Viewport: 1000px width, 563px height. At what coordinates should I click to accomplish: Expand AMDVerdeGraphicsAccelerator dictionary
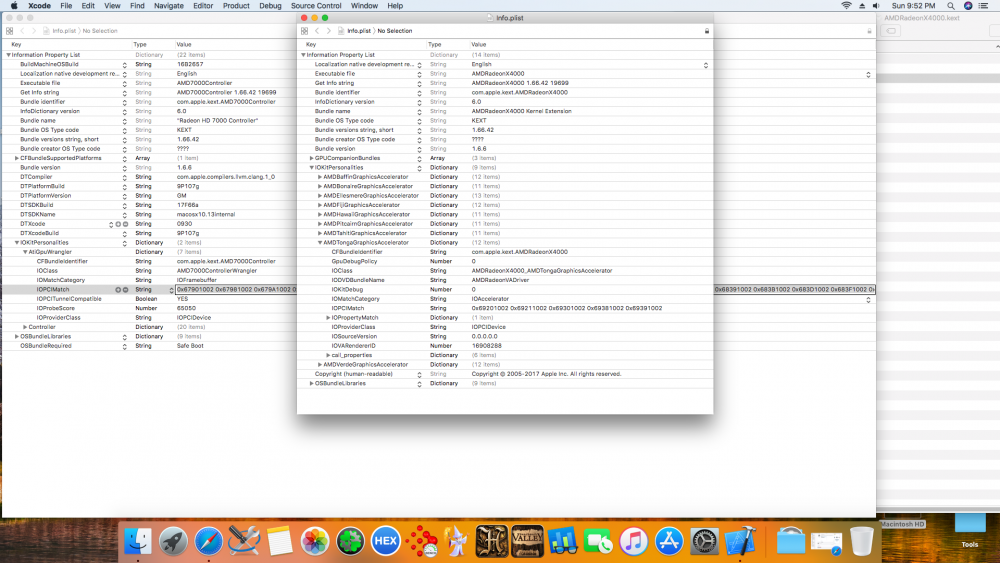320,365
